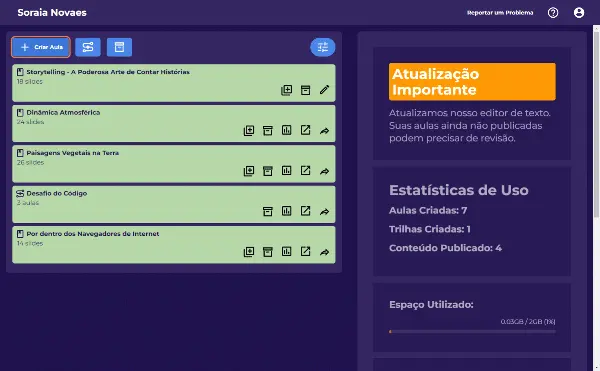This screenshot has width=600, height=371.
Task: Archive the Storytelling lesson
Action: coord(305,90)
